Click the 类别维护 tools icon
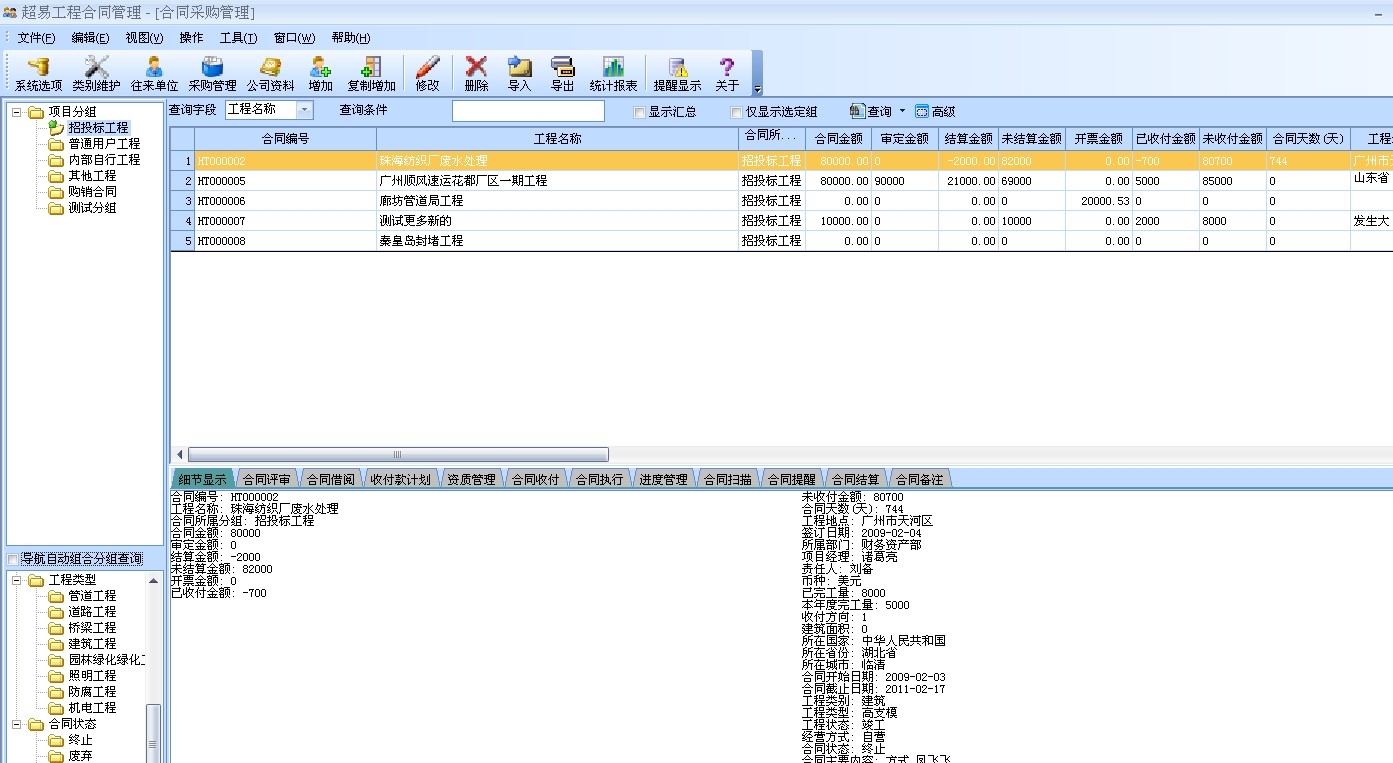This screenshot has width=1393, height=763. pyautogui.click(x=96, y=73)
